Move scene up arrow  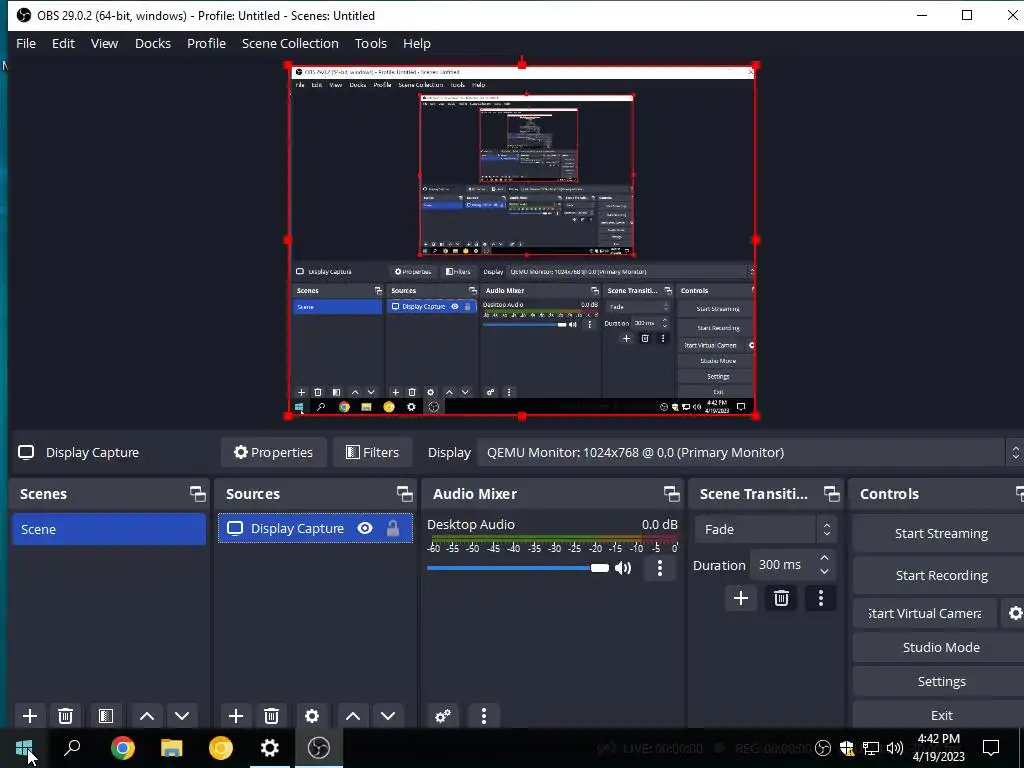click(147, 716)
